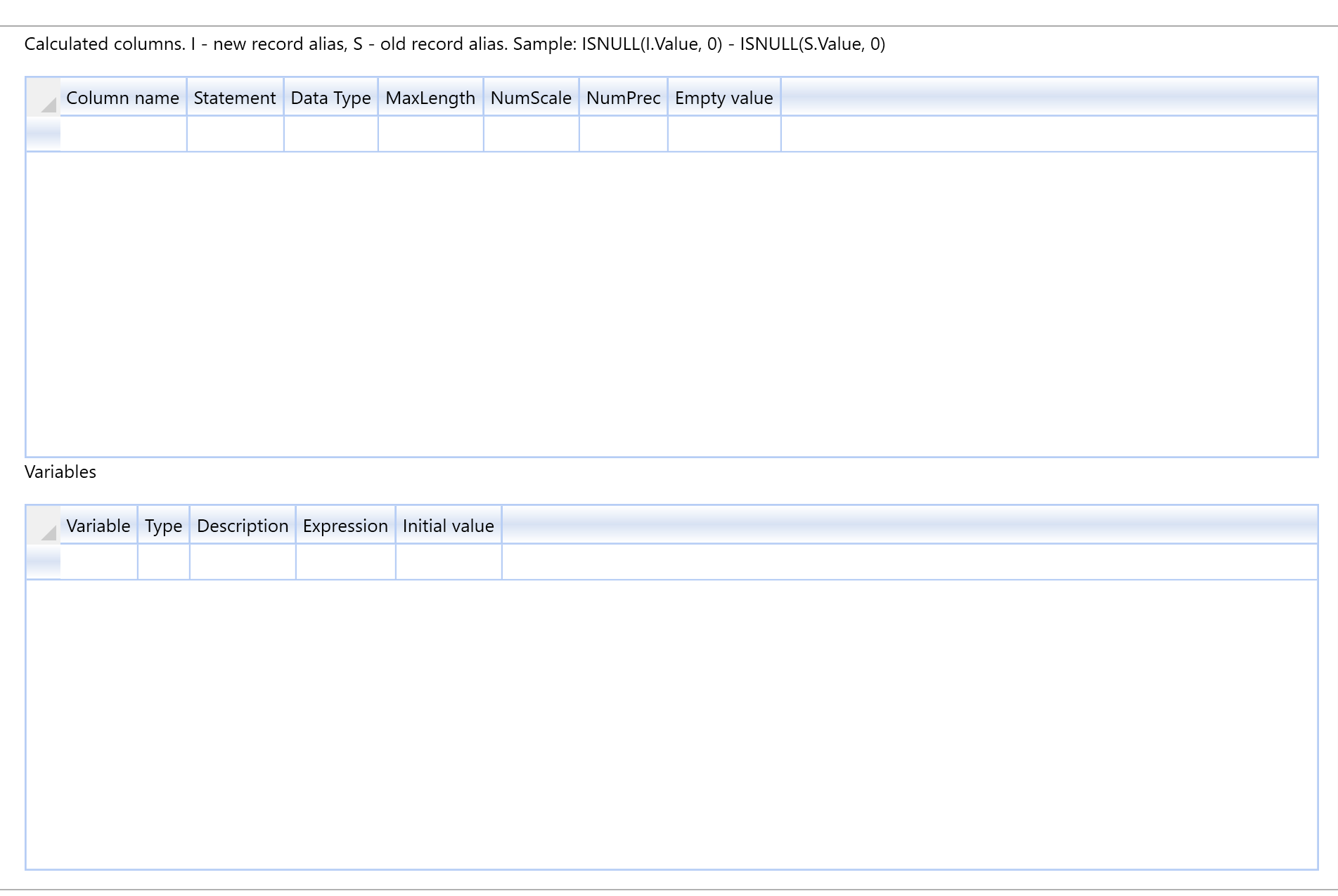
Task: Click the NumScale column header
Action: 531,97
